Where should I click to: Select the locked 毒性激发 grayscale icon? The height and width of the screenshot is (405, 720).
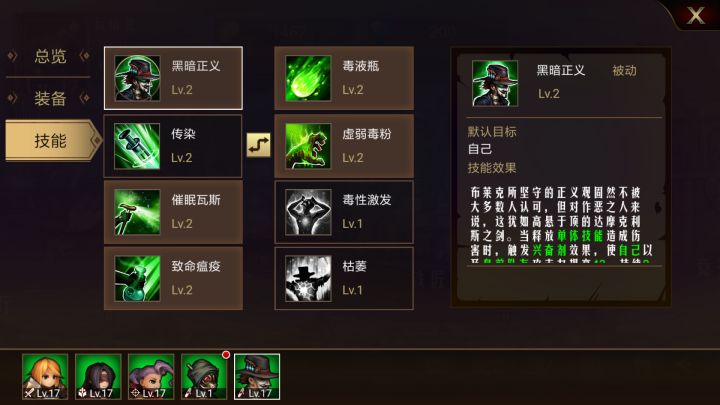tap(308, 212)
